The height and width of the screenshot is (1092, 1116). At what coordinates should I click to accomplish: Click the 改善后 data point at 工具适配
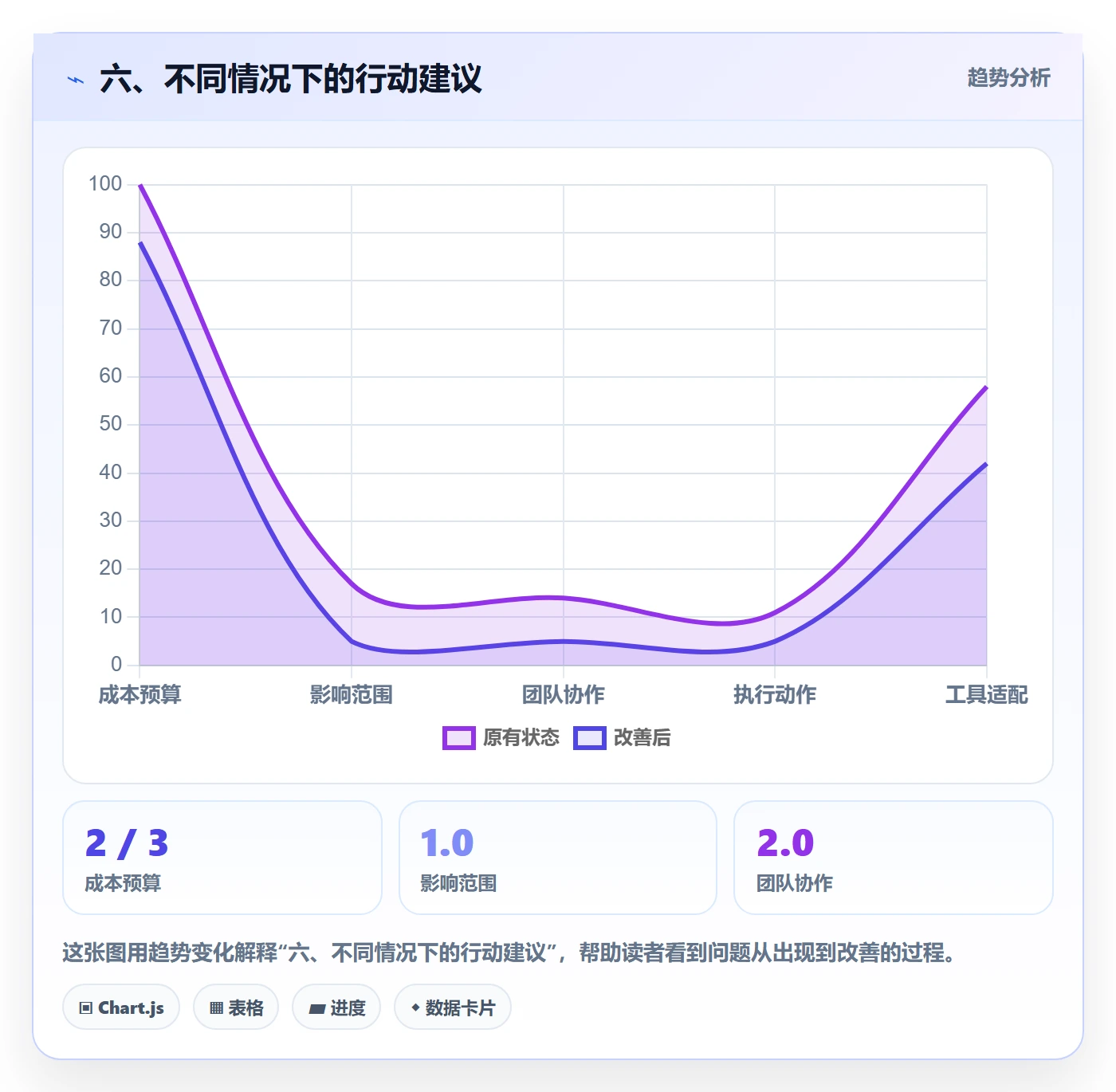(x=987, y=463)
